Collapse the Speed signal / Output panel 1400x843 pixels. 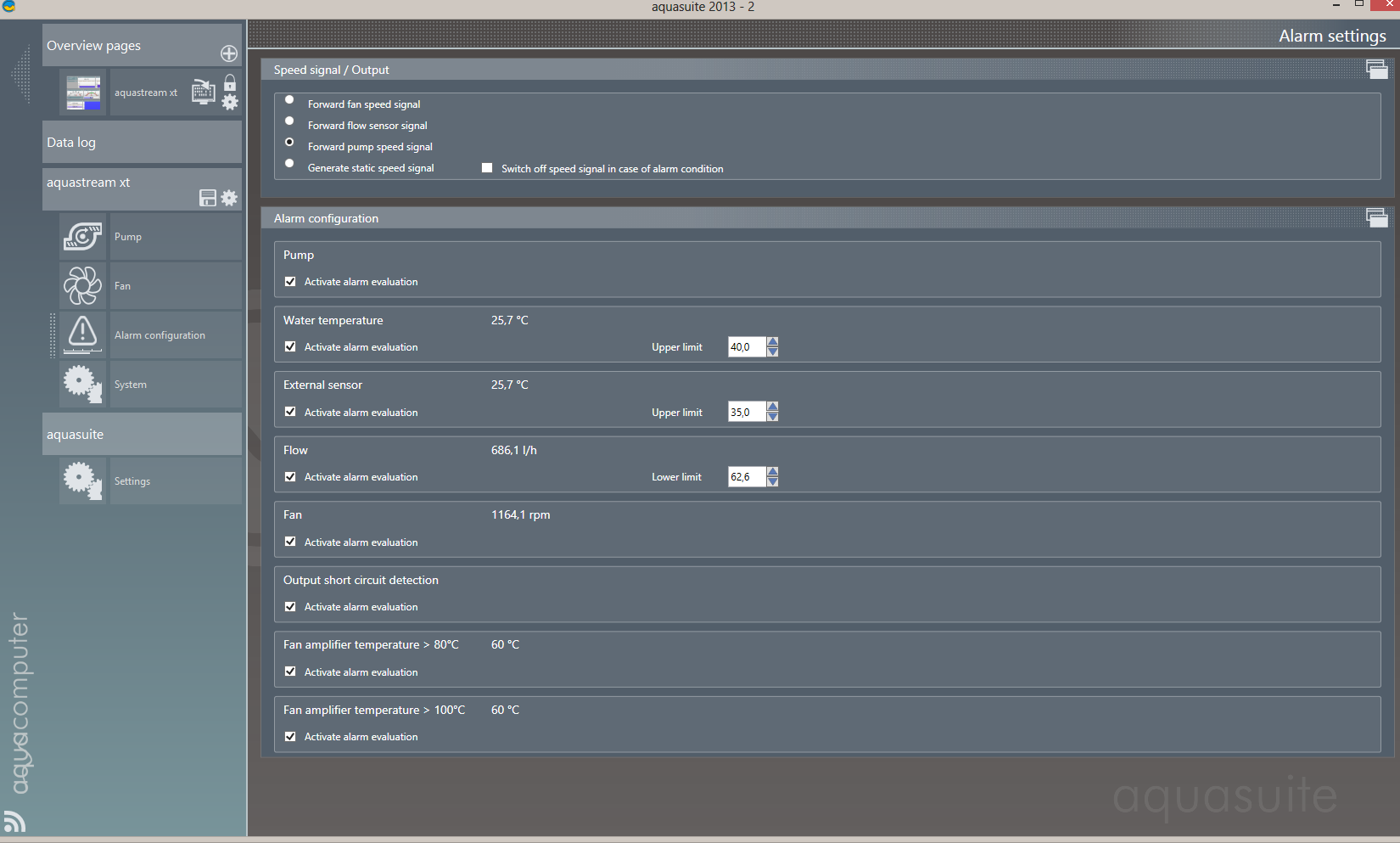[1377, 70]
